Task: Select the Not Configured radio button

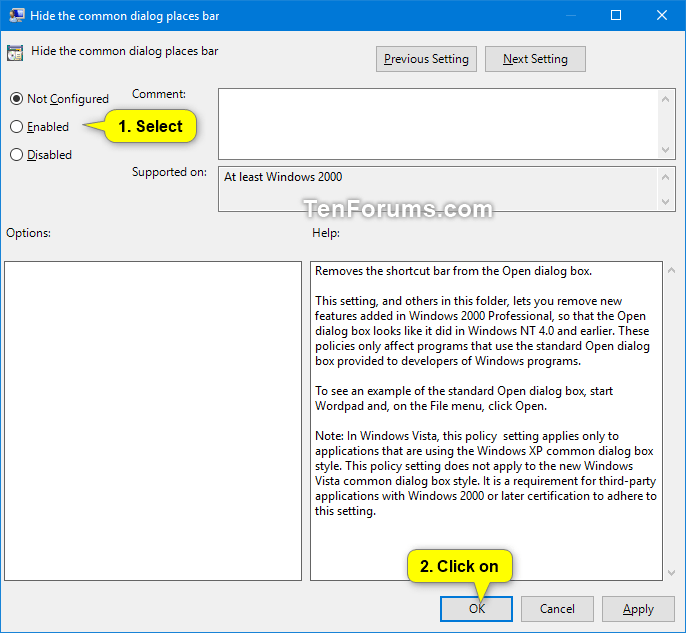Action: [59, 99]
